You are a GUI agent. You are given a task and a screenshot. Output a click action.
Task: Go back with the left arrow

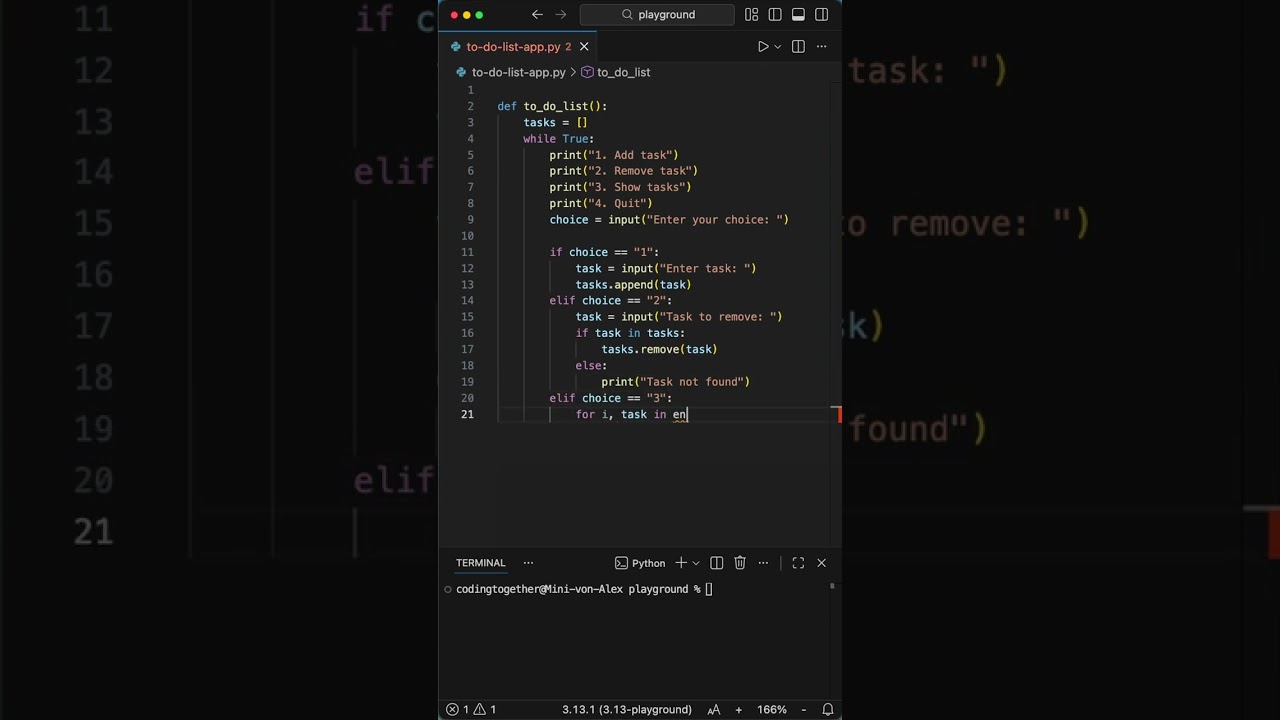point(537,15)
